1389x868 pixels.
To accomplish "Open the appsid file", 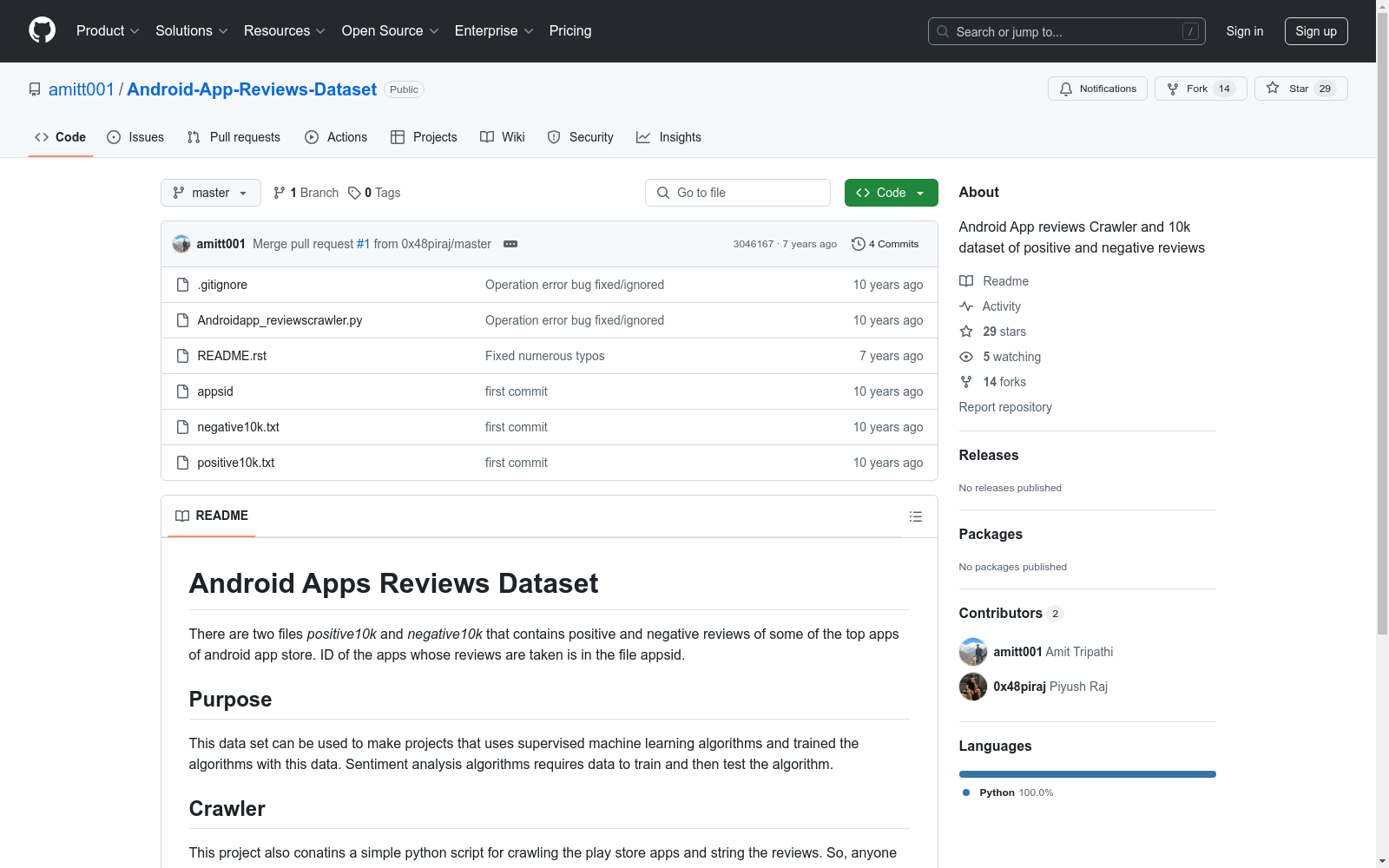I will [215, 391].
